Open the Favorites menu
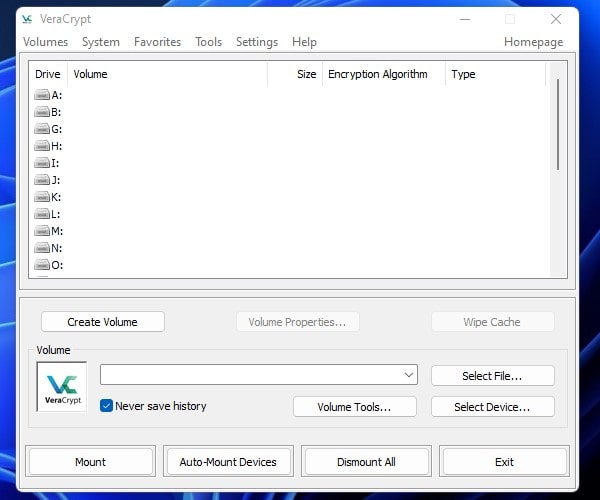The image size is (600, 500). coord(157,42)
